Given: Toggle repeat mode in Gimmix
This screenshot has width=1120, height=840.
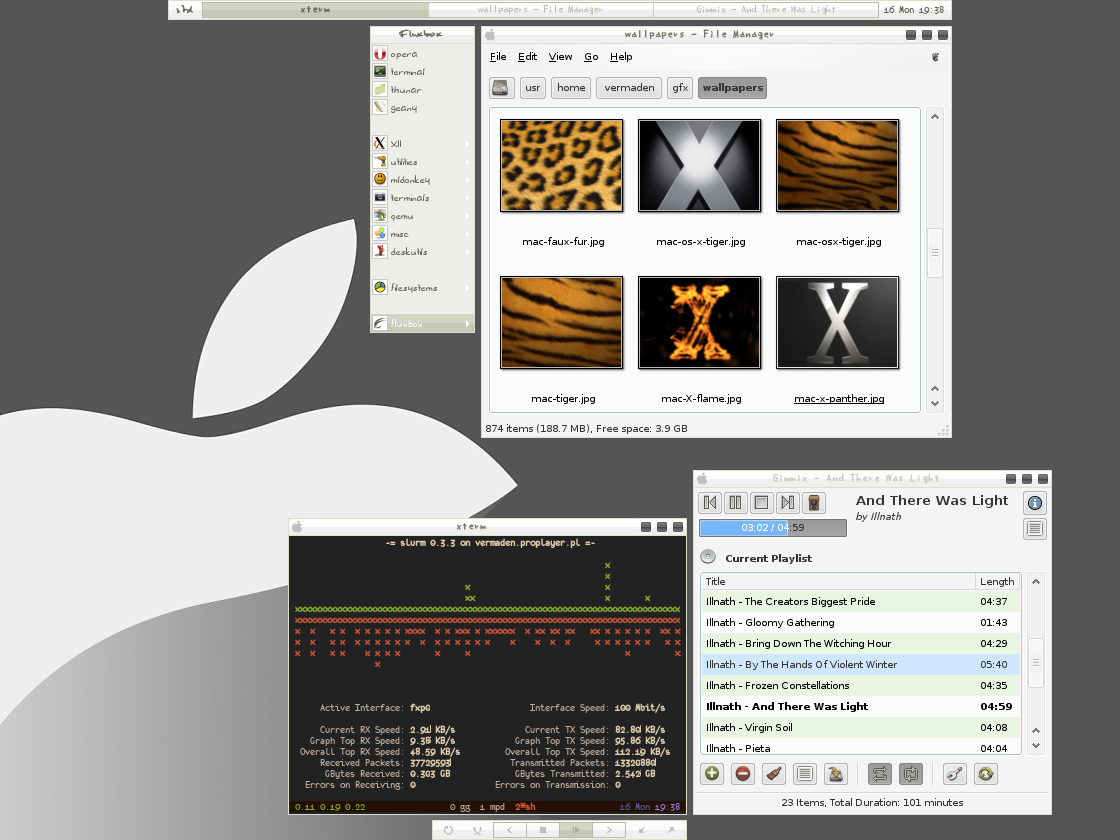Looking at the screenshot, I should [911, 774].
